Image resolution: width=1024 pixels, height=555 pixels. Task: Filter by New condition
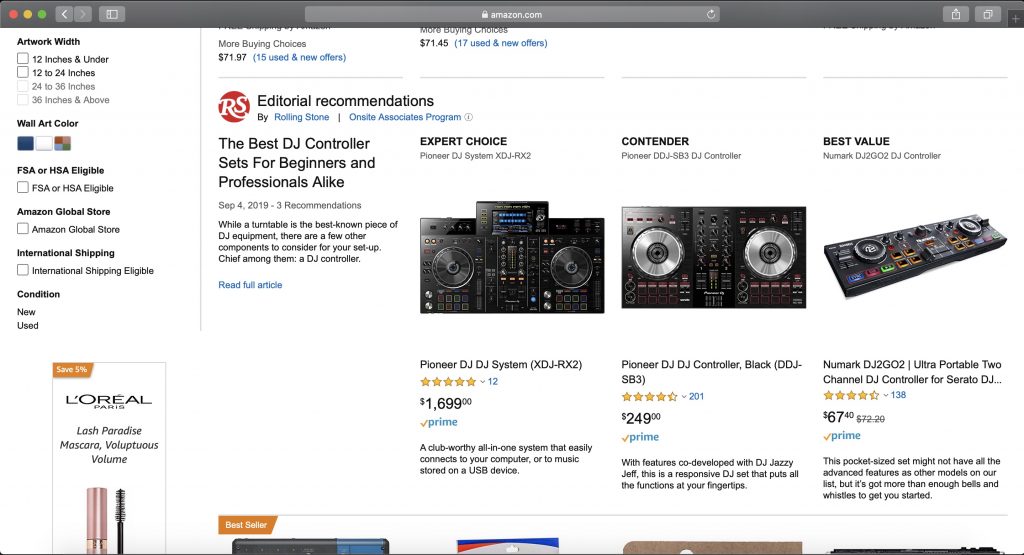click(x=26, y=312)
